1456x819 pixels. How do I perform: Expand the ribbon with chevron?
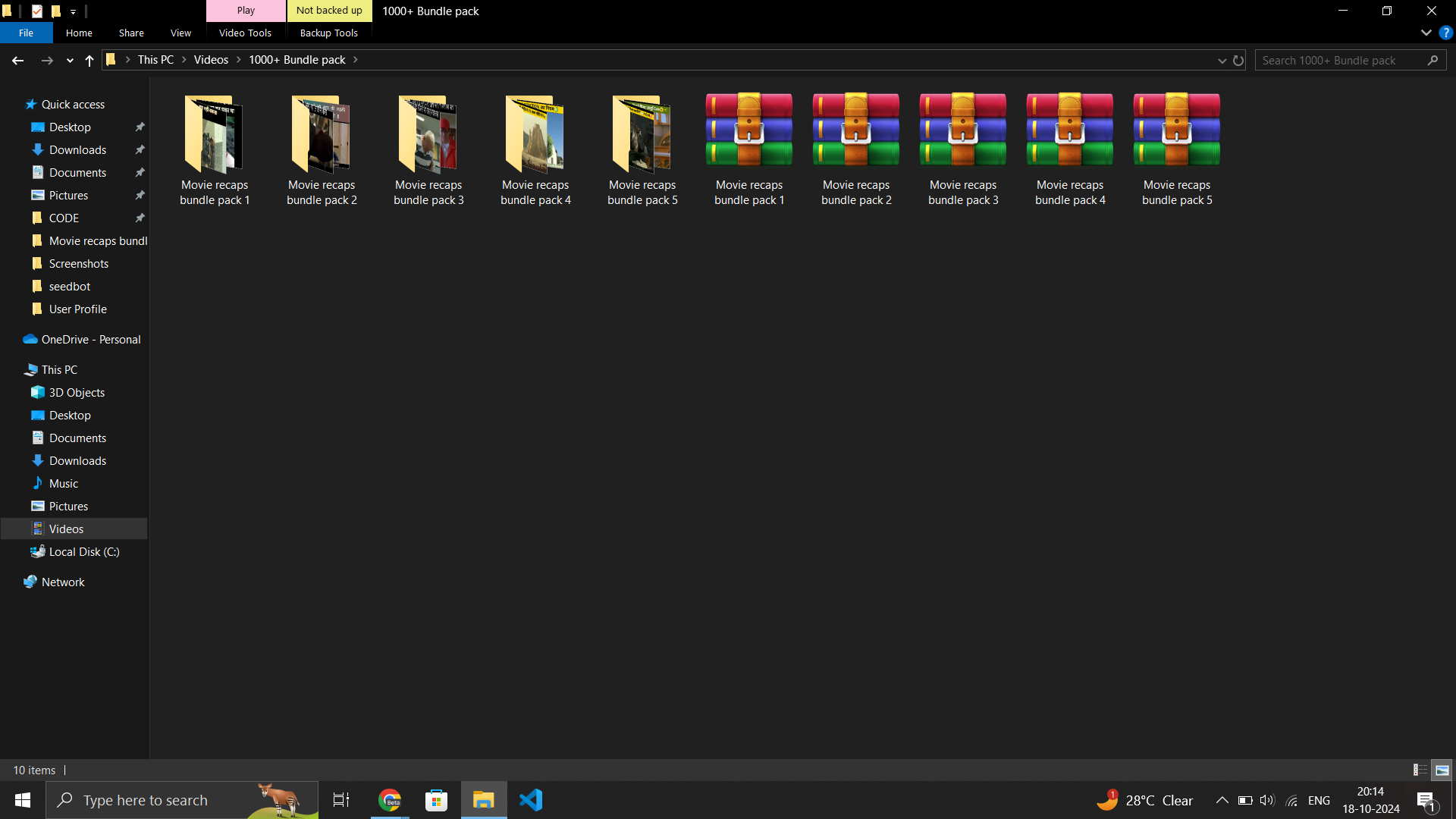pos(1426,33)
